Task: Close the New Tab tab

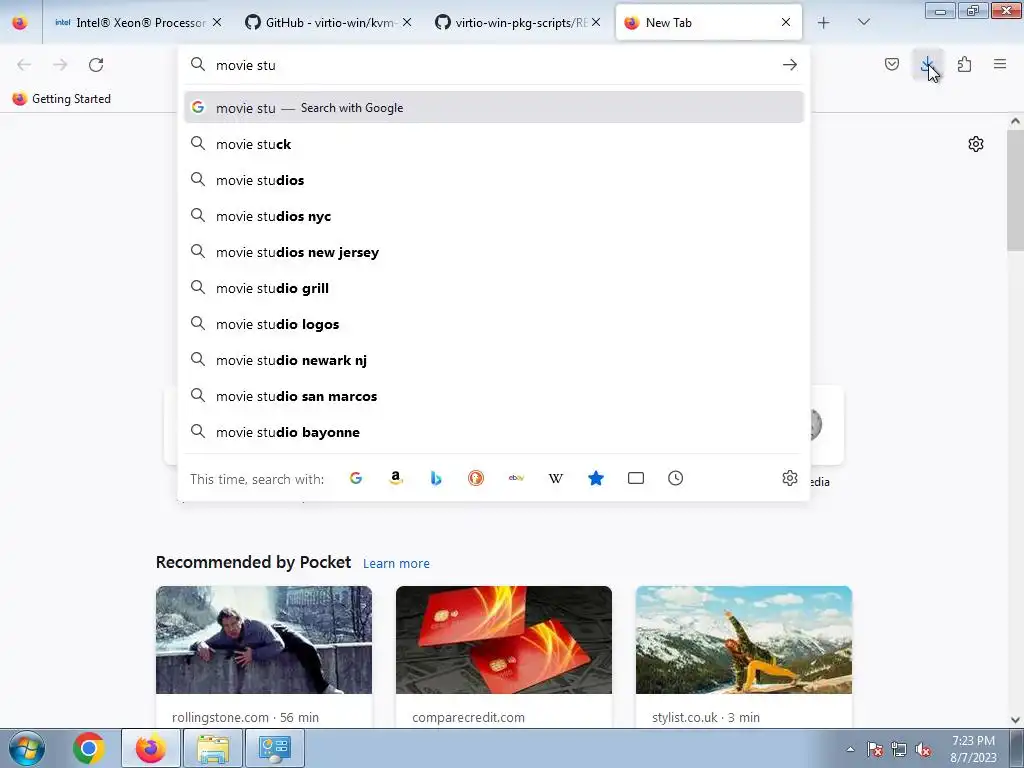Action: [x=786, y=22]
